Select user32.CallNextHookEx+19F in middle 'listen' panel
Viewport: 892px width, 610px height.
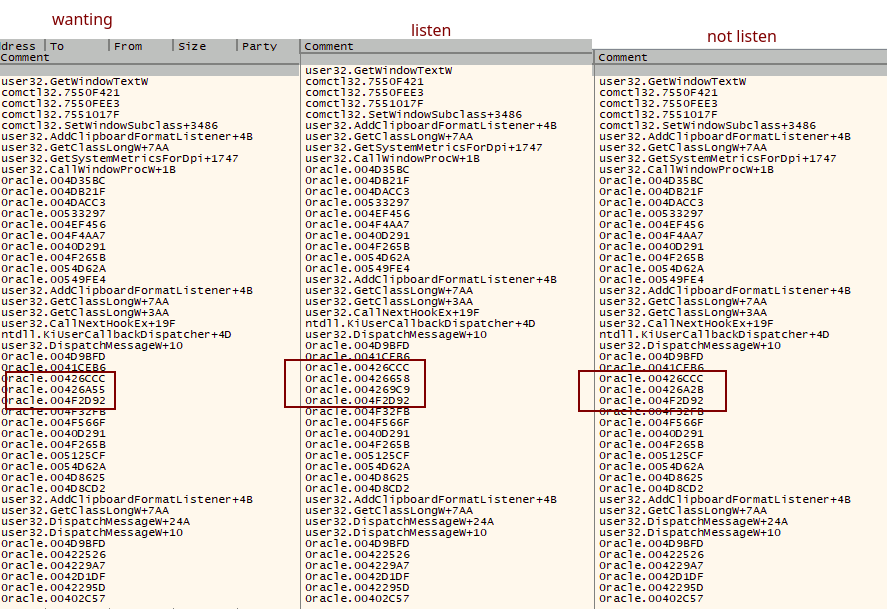[x=393, y=312]
